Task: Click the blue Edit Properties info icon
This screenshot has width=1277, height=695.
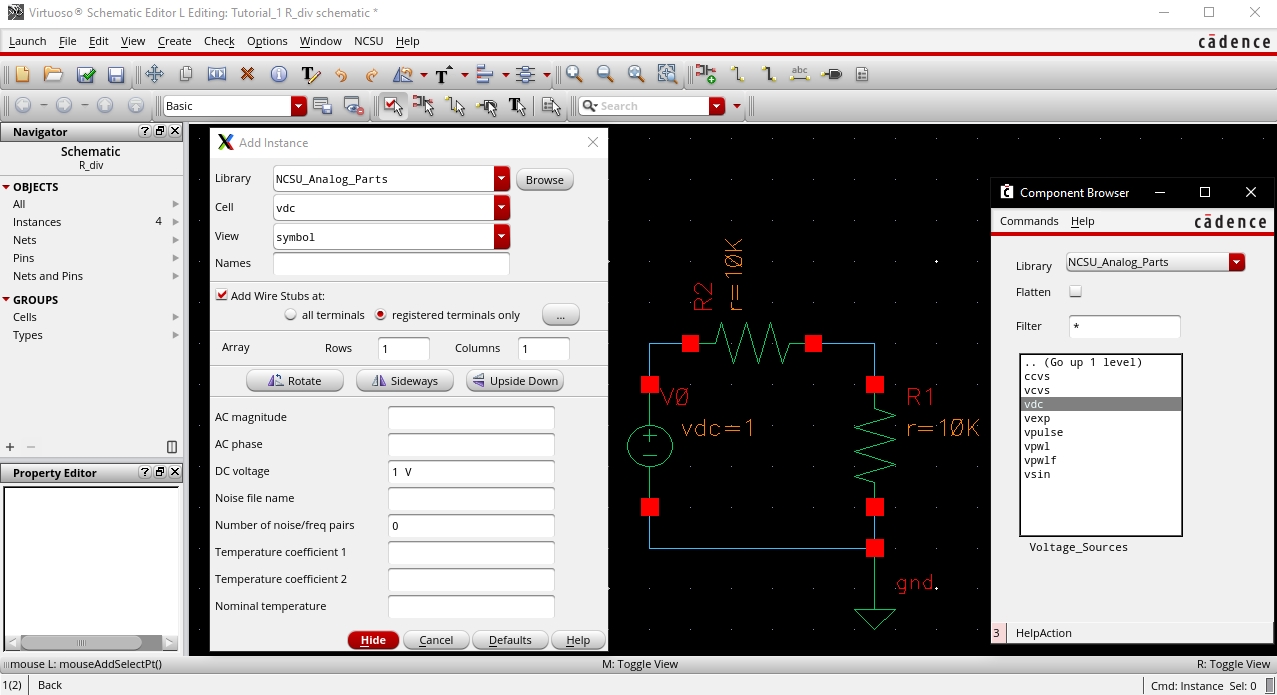Action: (278, 75)
